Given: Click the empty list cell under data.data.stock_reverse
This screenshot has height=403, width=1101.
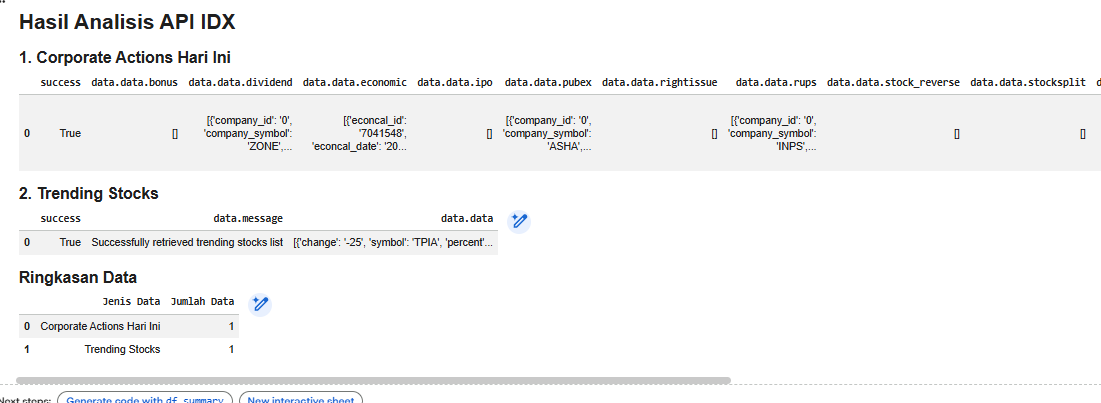Looking at the screenshot, I should coord(957,133).
